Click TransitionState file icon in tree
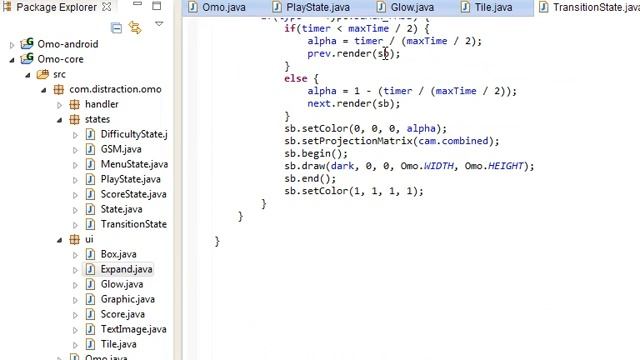 (x=90, y=224)
